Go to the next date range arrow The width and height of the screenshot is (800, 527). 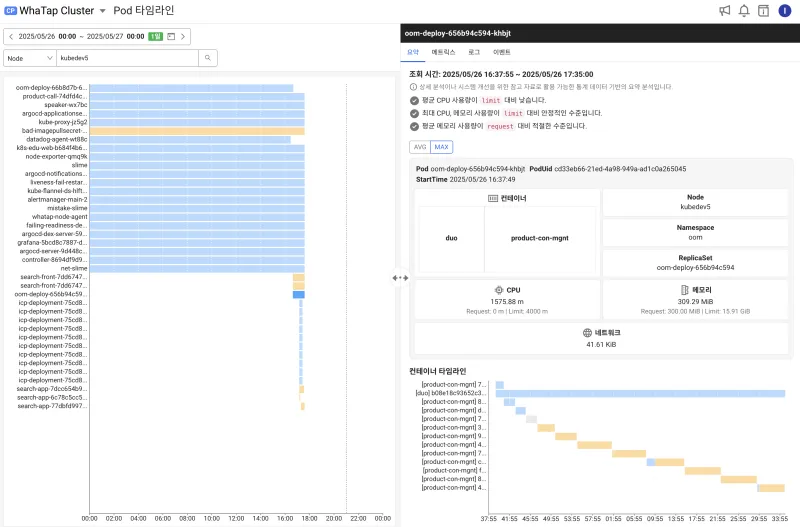[183, 37]
